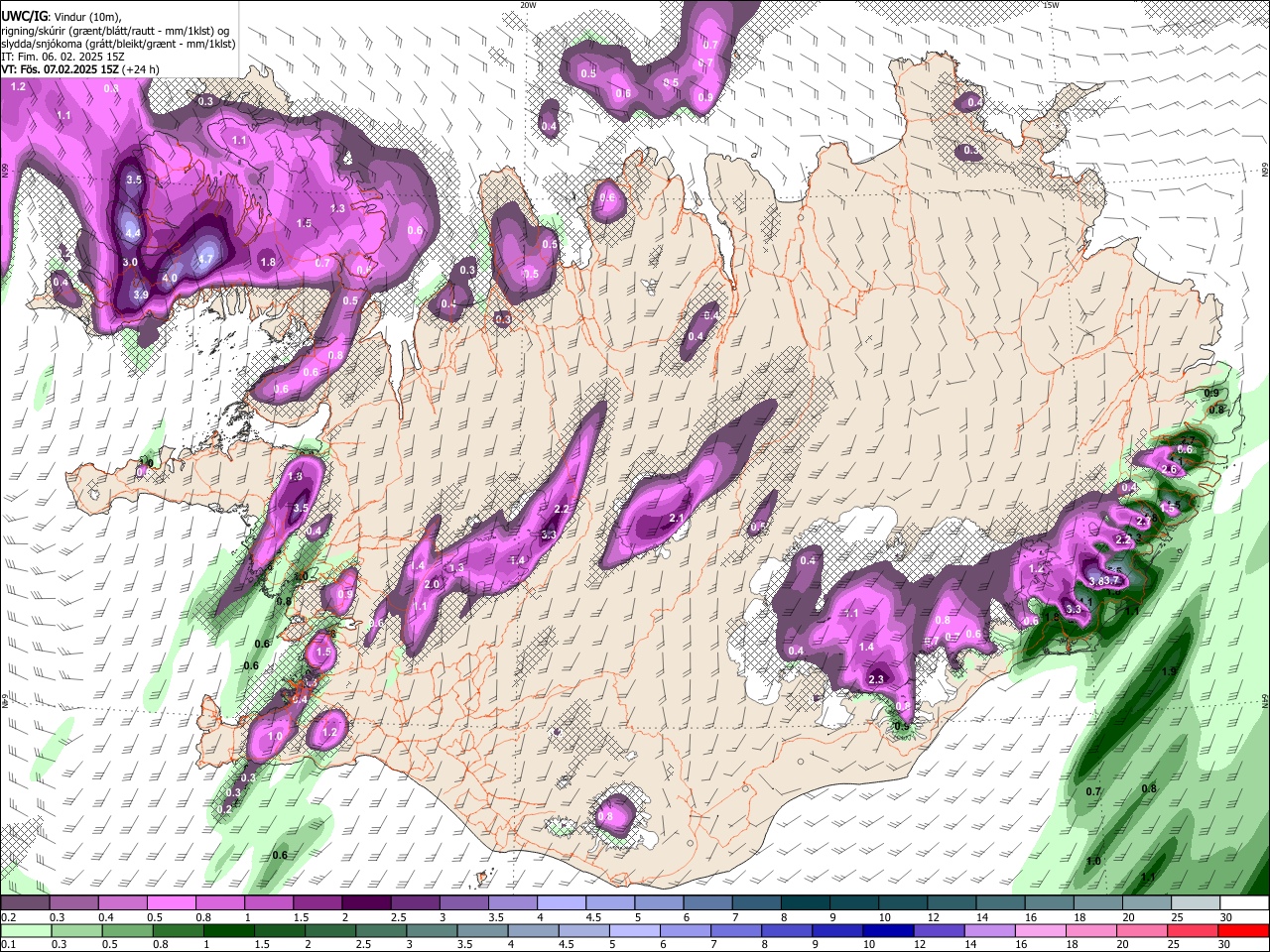Click the 3.9 precipitation value on map

click(x=141, y=295)
